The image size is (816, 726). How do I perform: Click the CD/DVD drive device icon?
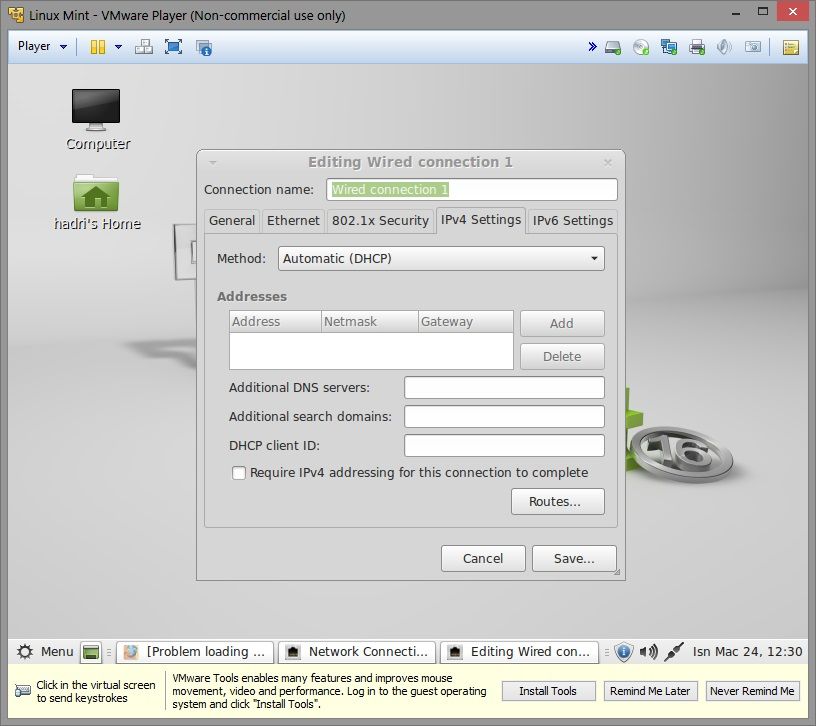641,47
